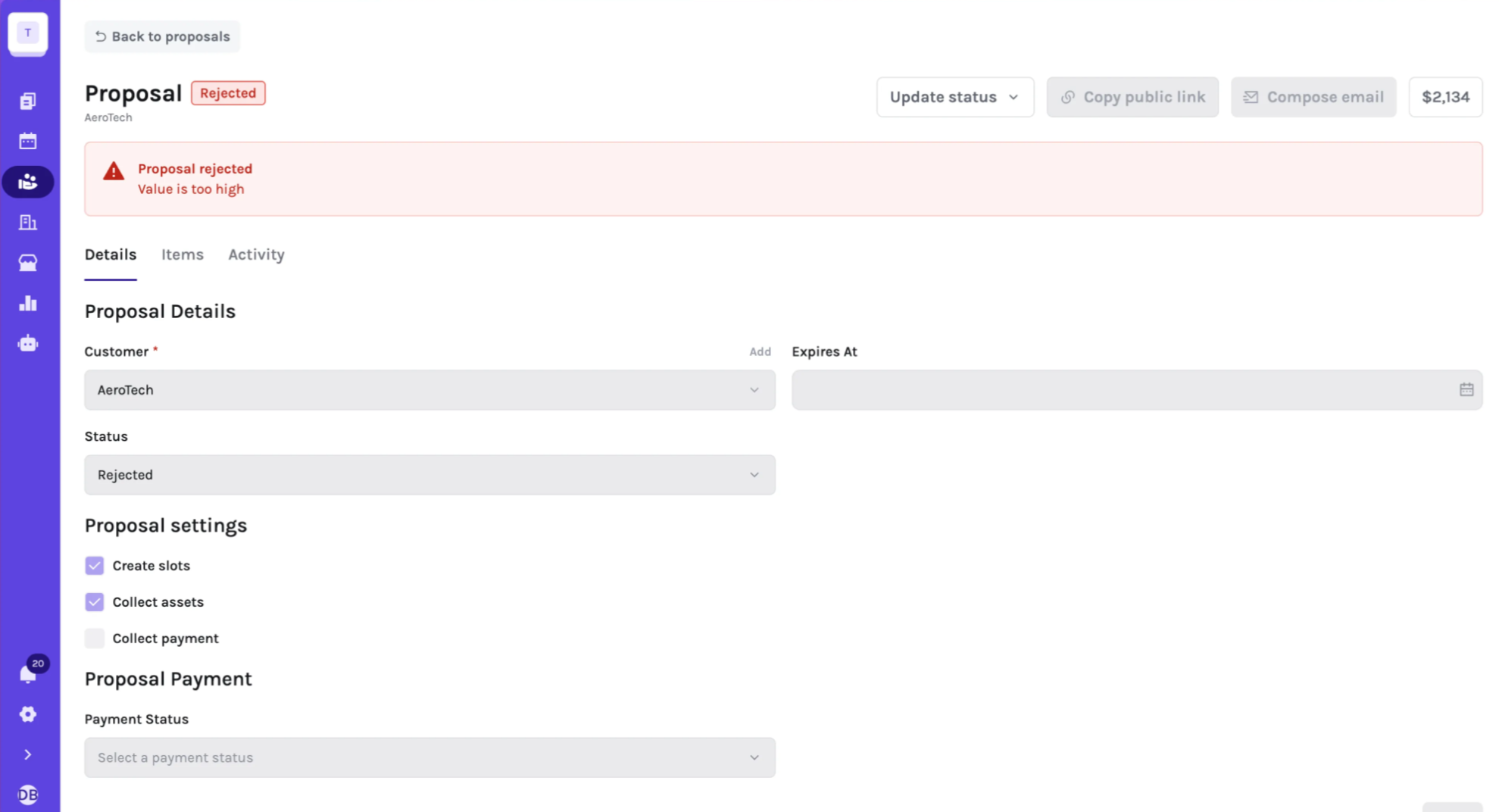
Task: Go back to proposals
Action: tap(162, 36)
